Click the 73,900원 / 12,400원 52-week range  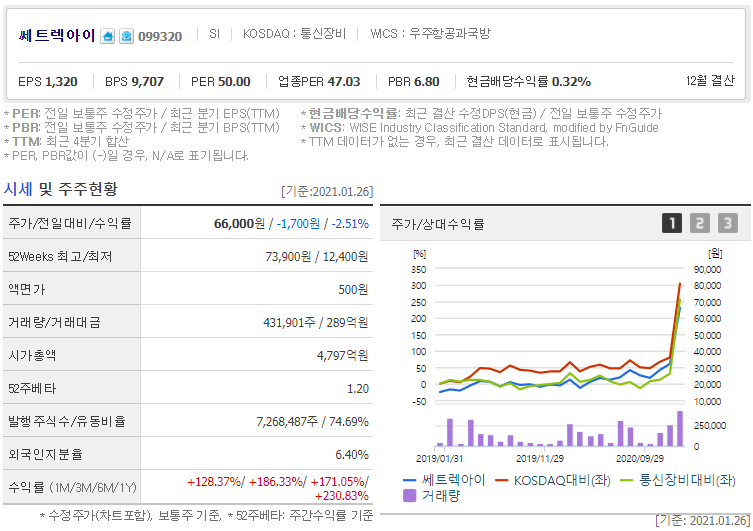[x=317, y=257]
